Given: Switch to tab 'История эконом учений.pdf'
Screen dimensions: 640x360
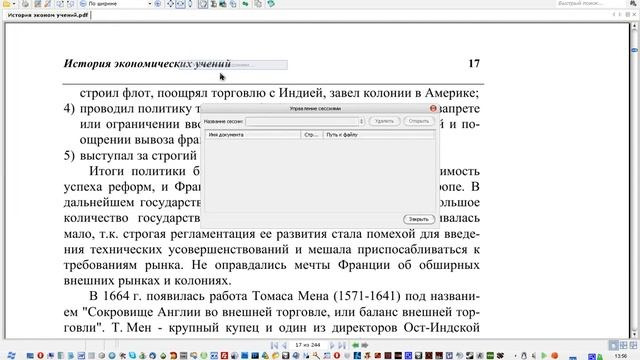Looking at the screenshot, I should [x=48, y=15].
